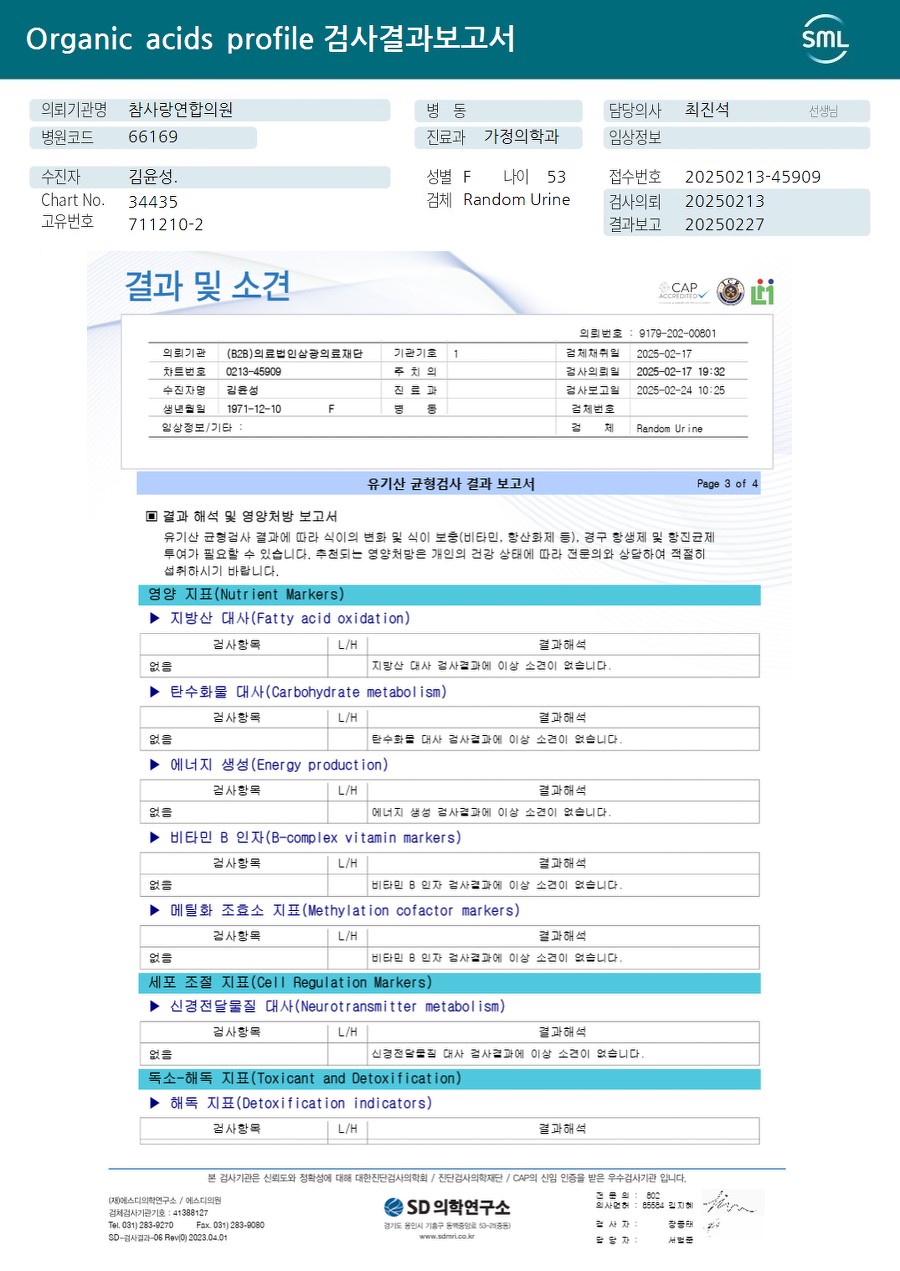This screenshot has height=1271, width=900.
Task: Click the square bullet before 결과 해석
Action: [152, 517]
